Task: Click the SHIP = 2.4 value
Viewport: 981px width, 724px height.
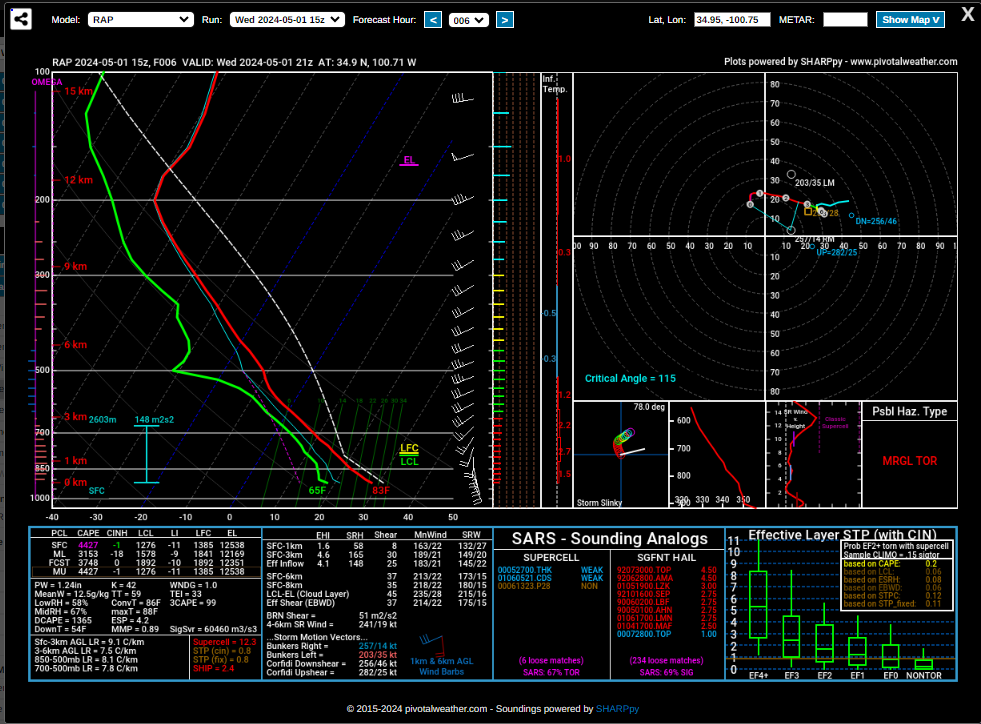Action: (213, 668)
